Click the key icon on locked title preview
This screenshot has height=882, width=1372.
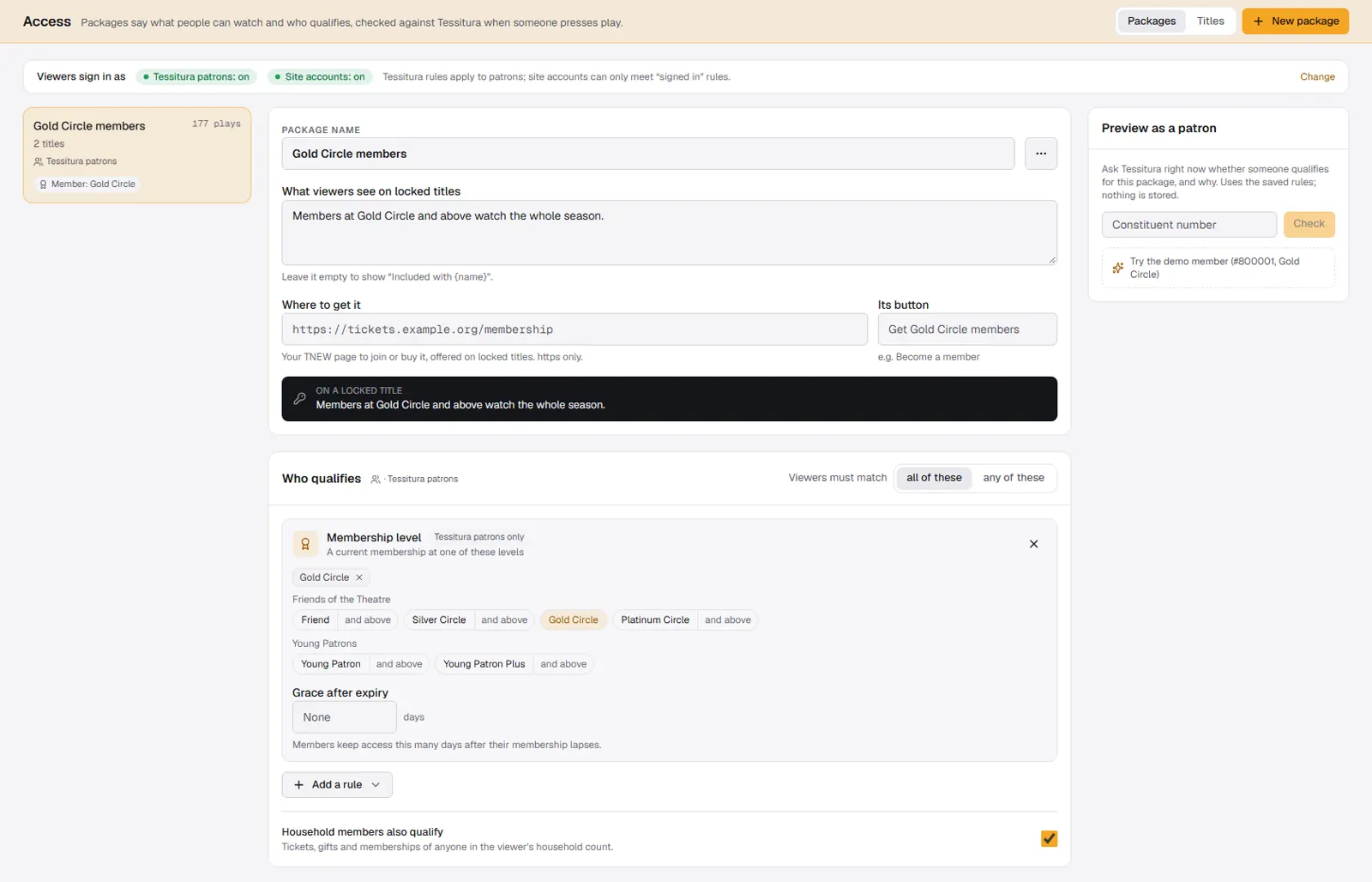pos(299,398)
